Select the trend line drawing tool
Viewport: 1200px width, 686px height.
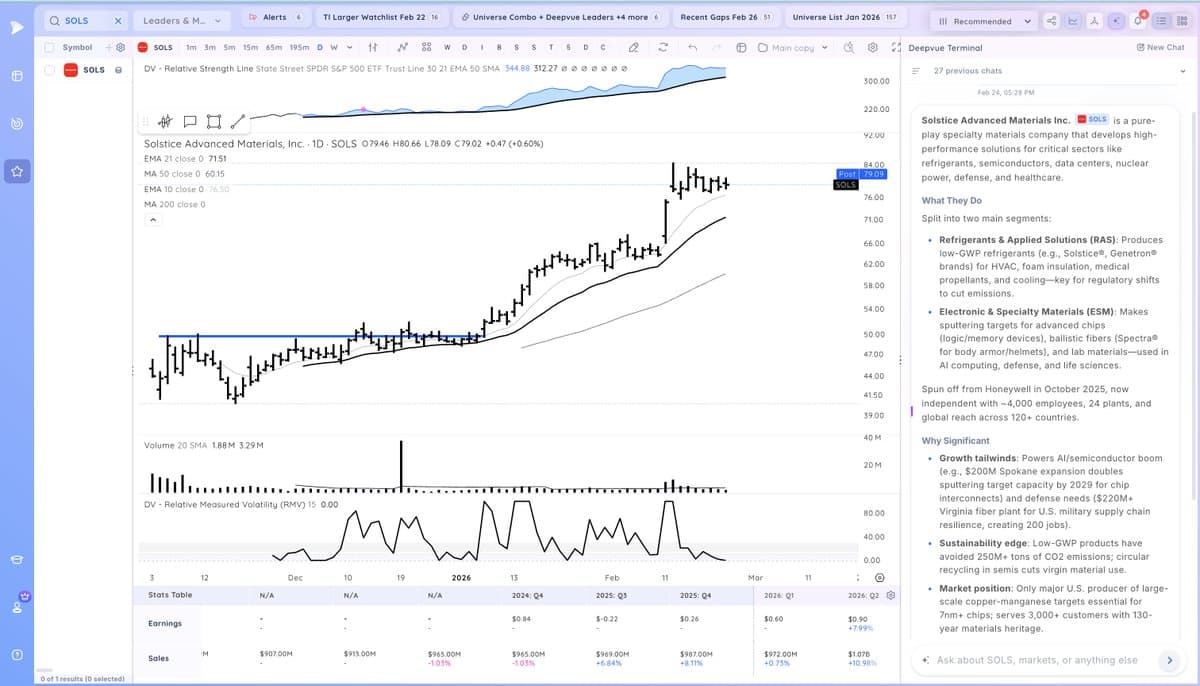coord(237,122)
